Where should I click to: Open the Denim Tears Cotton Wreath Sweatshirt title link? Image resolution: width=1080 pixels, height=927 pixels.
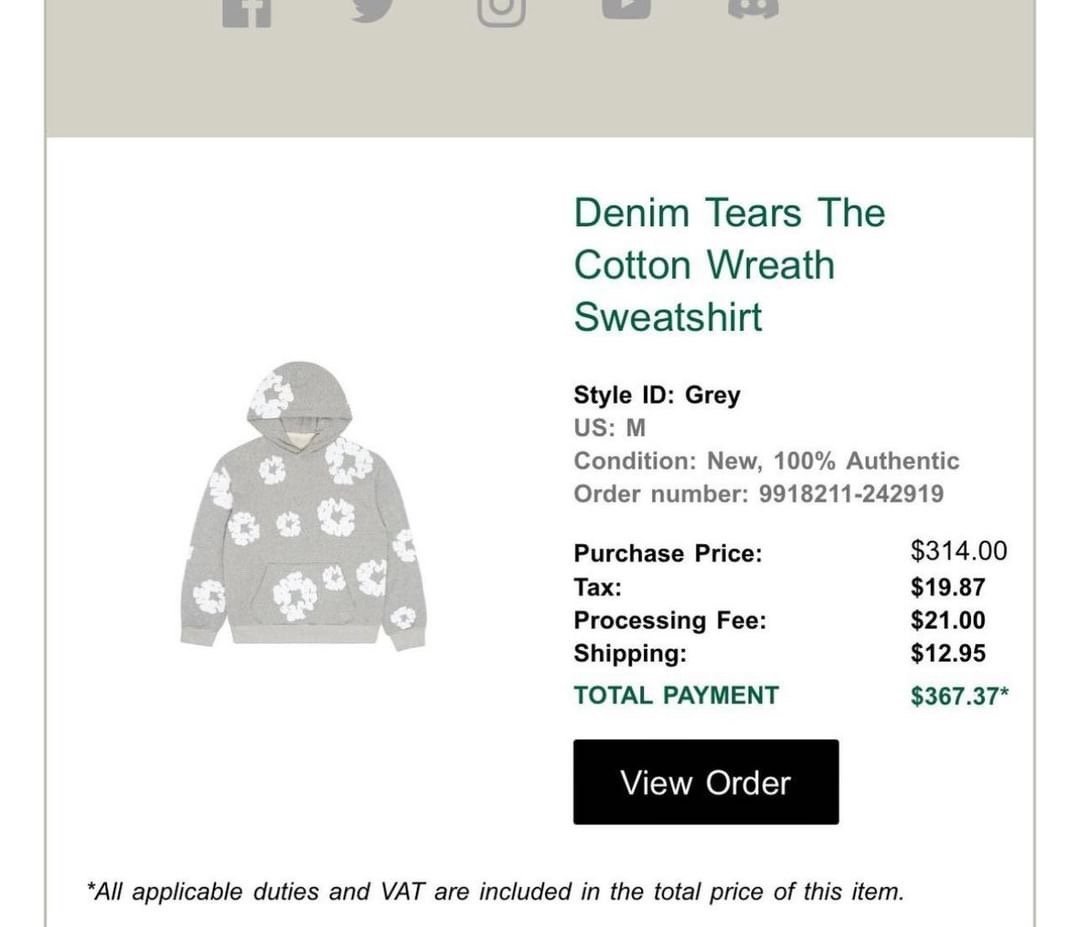[x=729, y=265]
